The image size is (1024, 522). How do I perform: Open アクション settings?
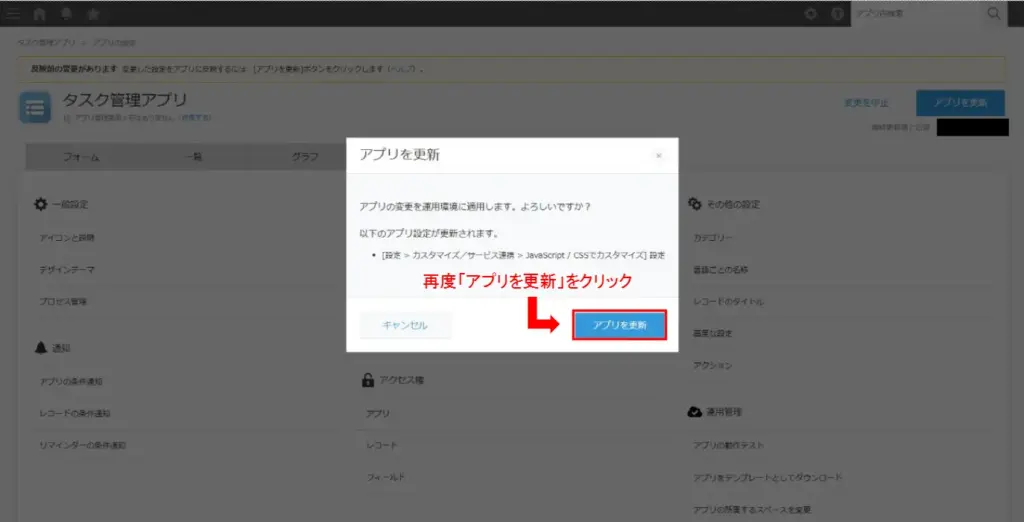pos(712,365)
